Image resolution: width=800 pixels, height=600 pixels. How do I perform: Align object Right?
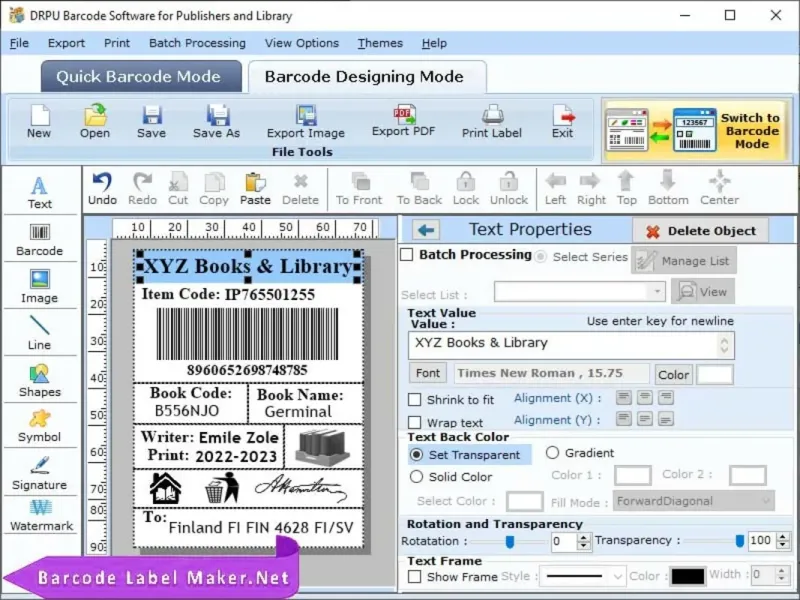click(591, 189)
